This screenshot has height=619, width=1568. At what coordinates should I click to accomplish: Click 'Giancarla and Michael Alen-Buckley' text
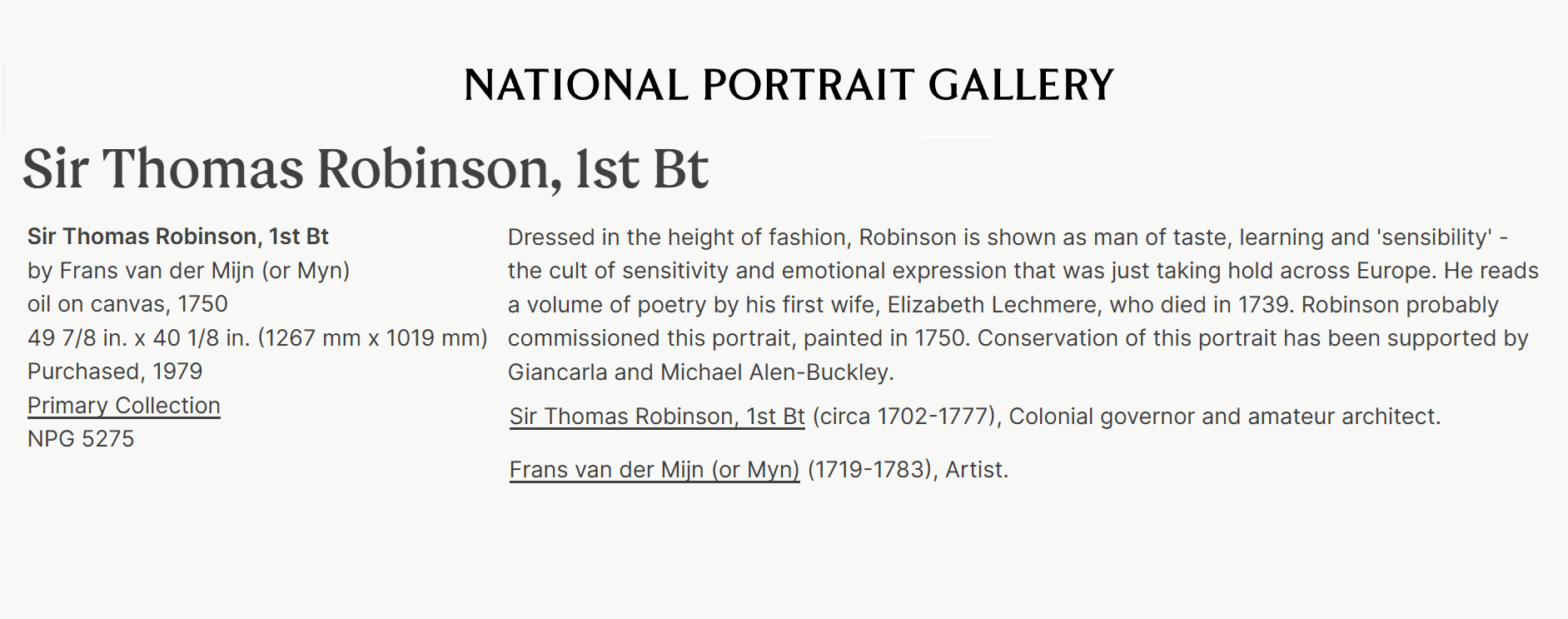(x=699, y=372)
